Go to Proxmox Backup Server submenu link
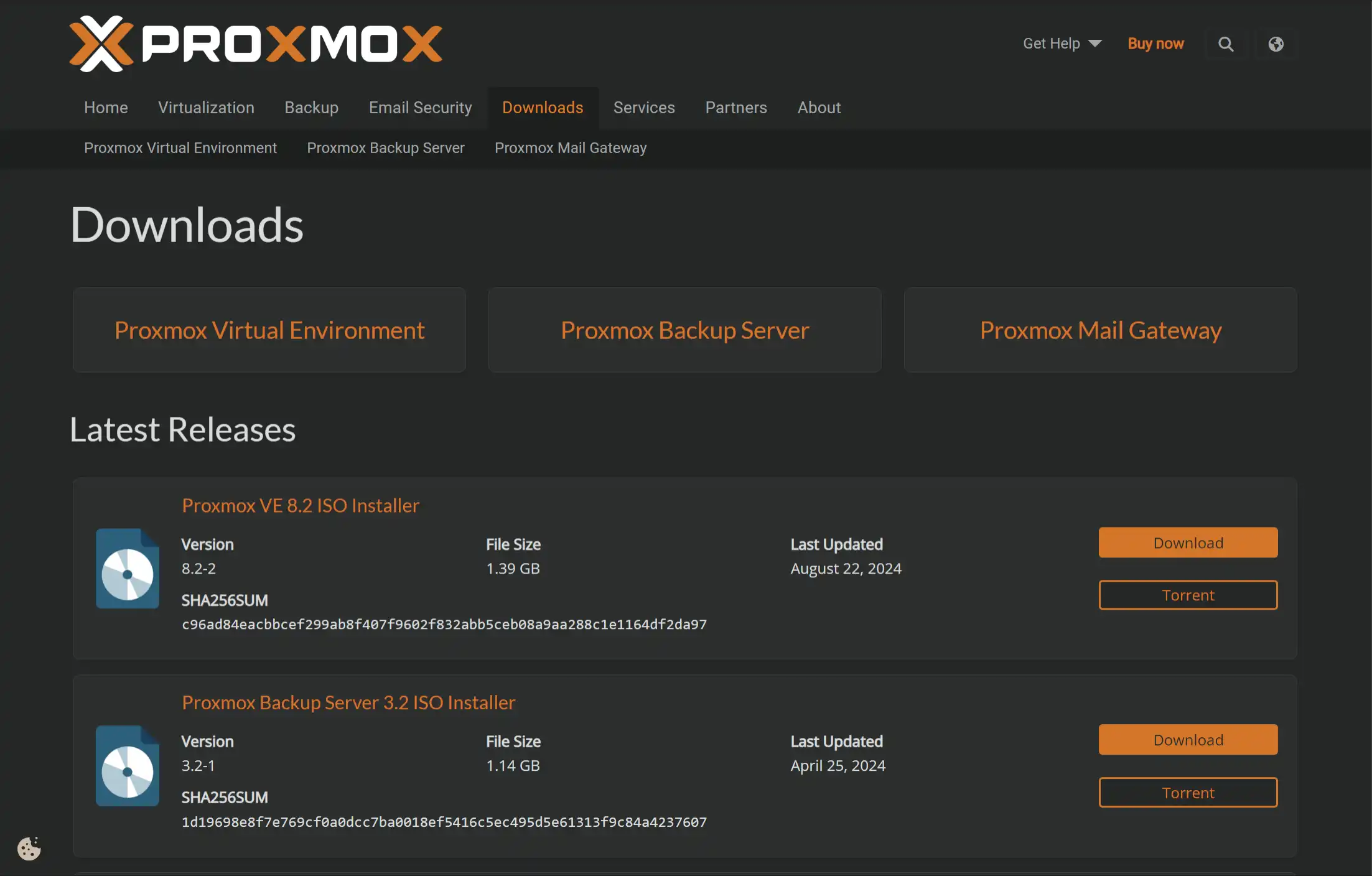This screenshot has height=876, width=1372. click(x=385, y=148)
